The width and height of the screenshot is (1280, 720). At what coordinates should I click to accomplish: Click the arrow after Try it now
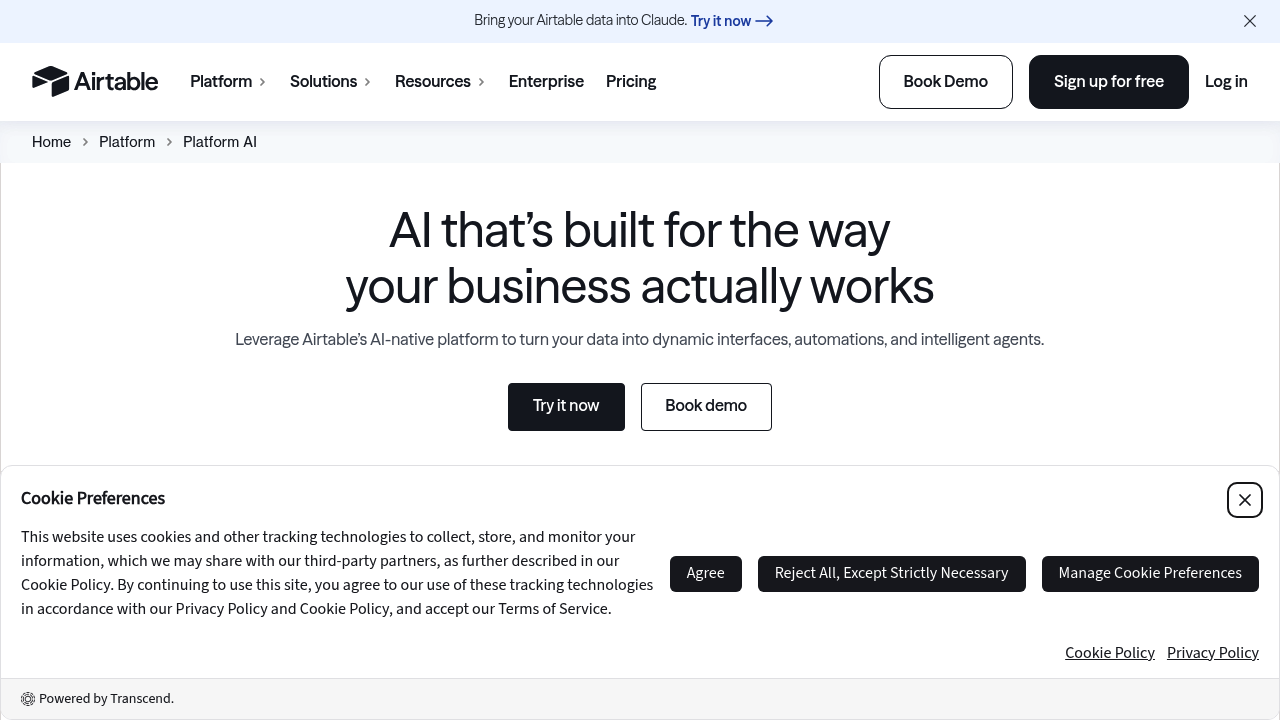coord(764,21)
